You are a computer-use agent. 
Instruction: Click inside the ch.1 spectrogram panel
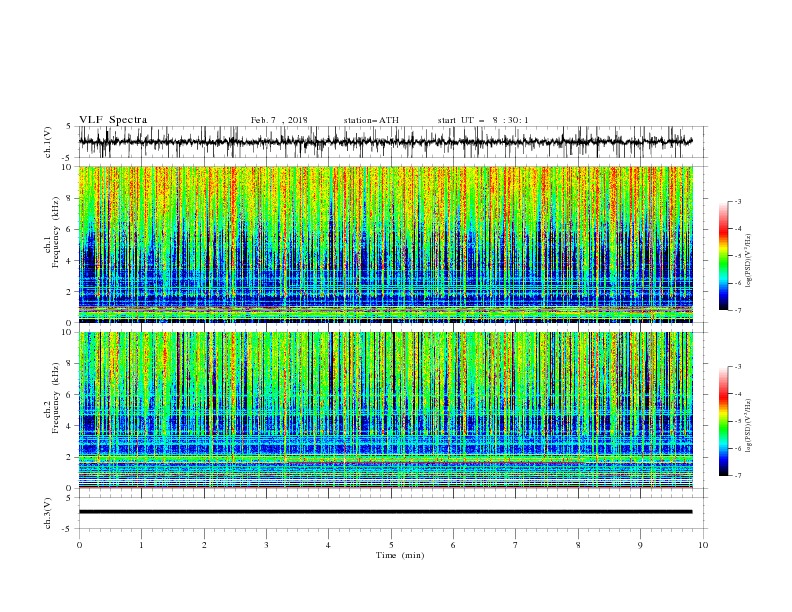[x=385, y=244]
